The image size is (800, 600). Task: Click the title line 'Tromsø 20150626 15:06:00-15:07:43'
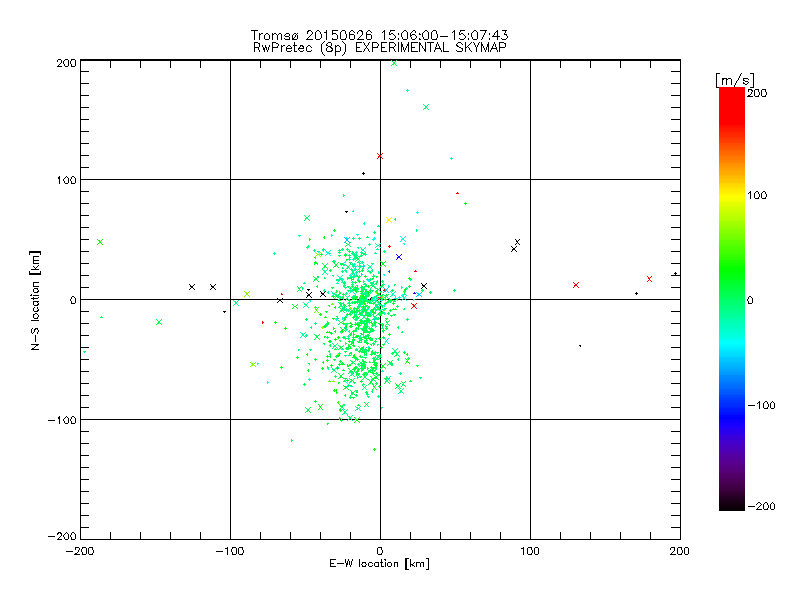coord(380,35)
